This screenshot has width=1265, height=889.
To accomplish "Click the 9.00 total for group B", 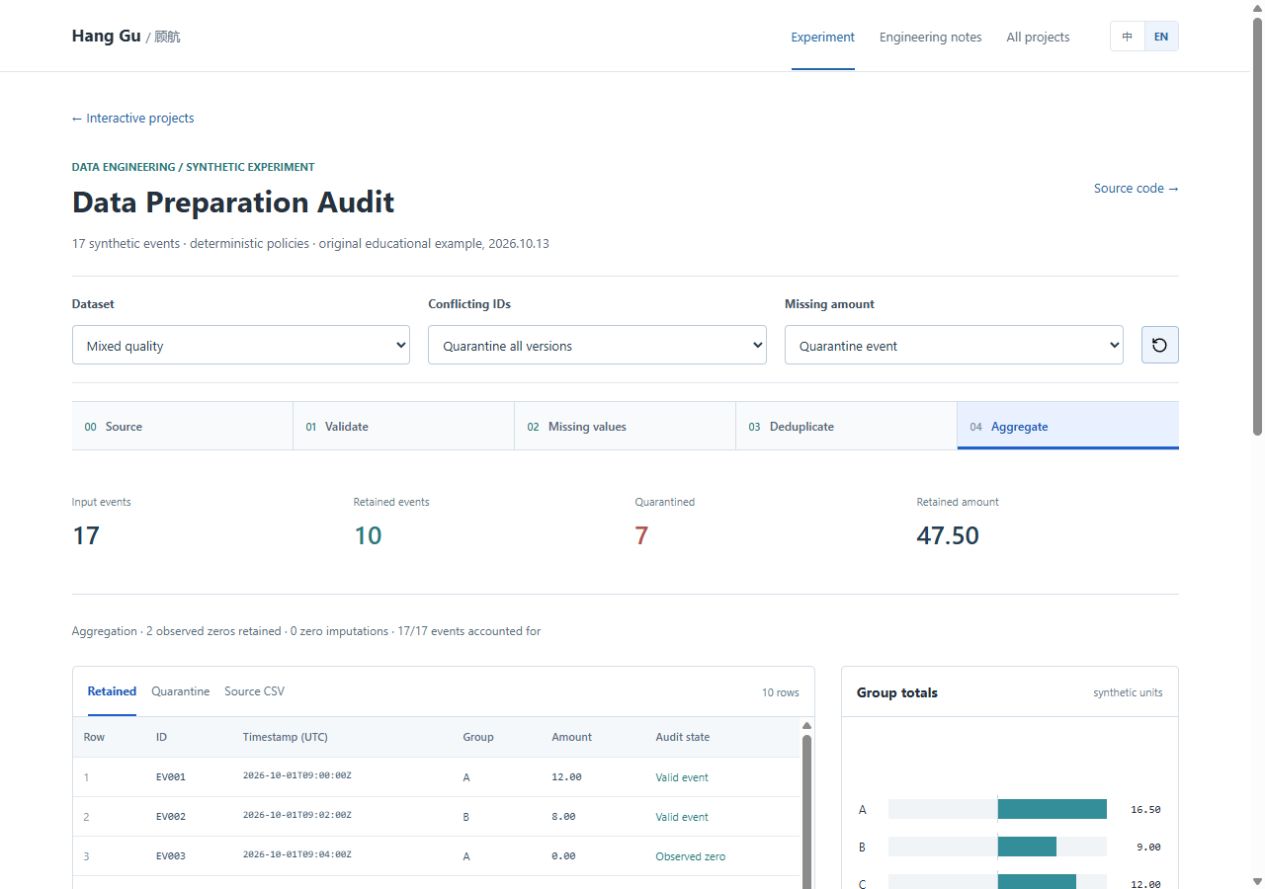I will tap(1149, 847).
